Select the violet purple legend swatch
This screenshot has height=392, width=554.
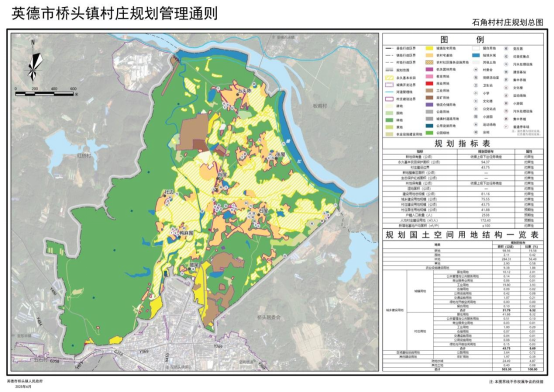(429, 105)
